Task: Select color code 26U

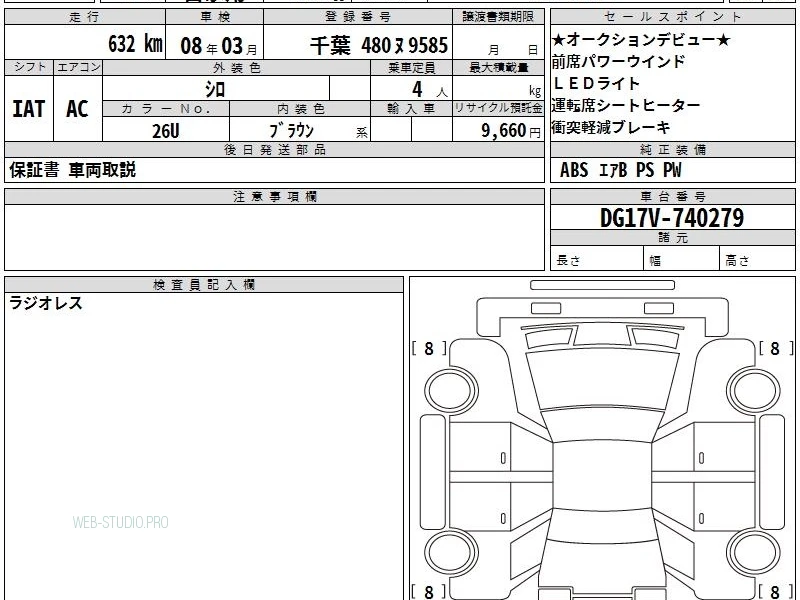Action: coord(166,131)
